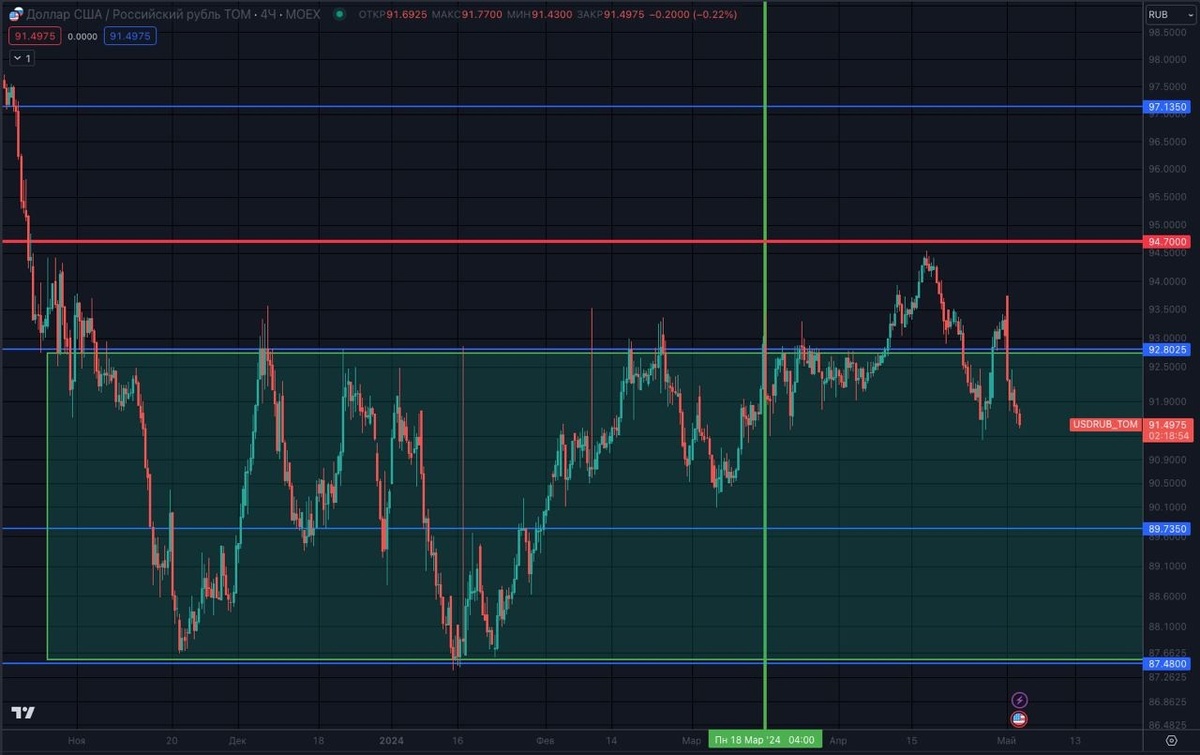Select the 97.1350 blue price label
Viewport: 1200px width, 755px height.
point(1168,106)
